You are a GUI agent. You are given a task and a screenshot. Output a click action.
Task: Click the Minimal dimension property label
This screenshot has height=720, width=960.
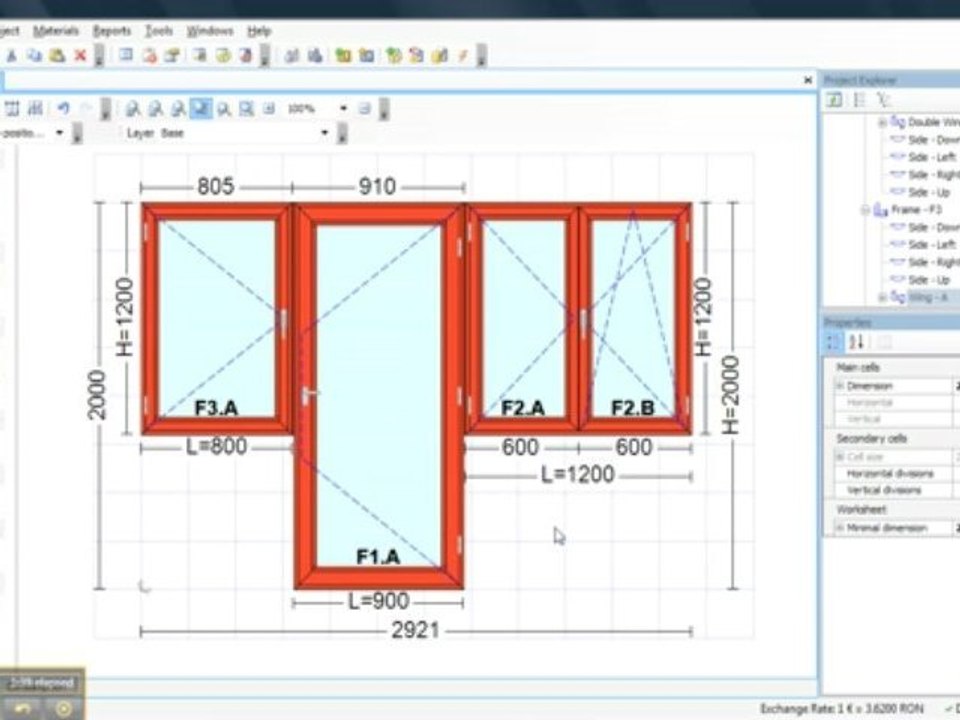(x=887, y=528)
